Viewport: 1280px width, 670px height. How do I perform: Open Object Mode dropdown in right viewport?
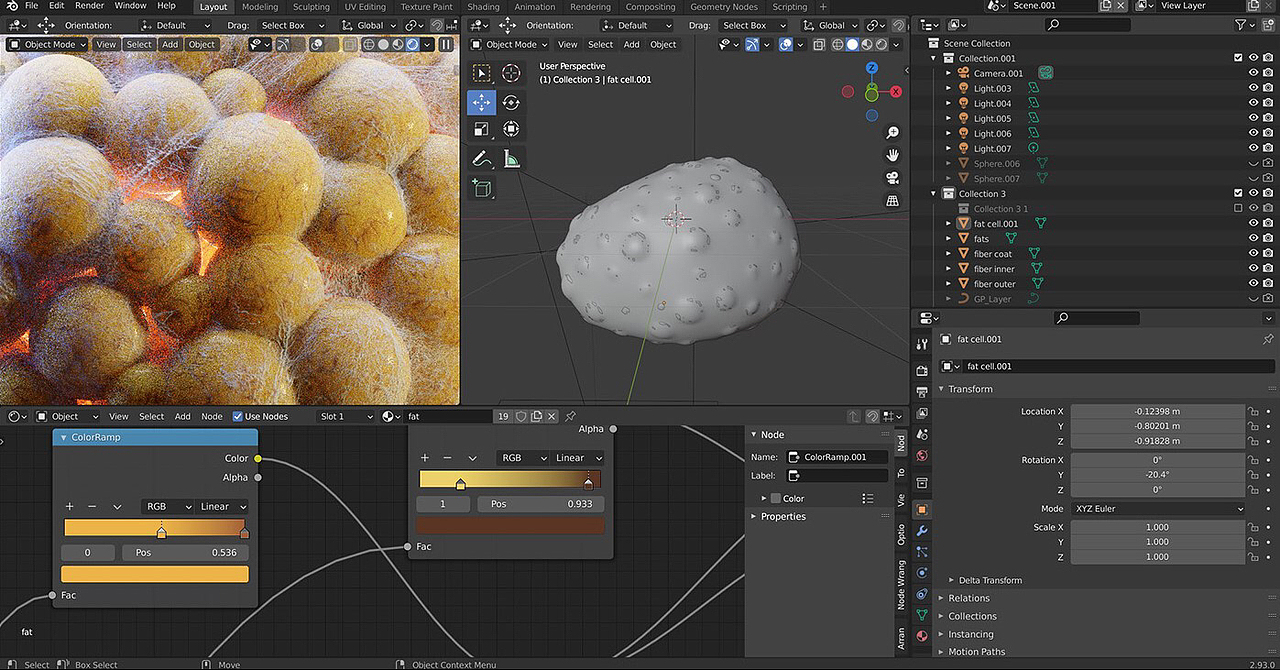click(x=509, y=44)
